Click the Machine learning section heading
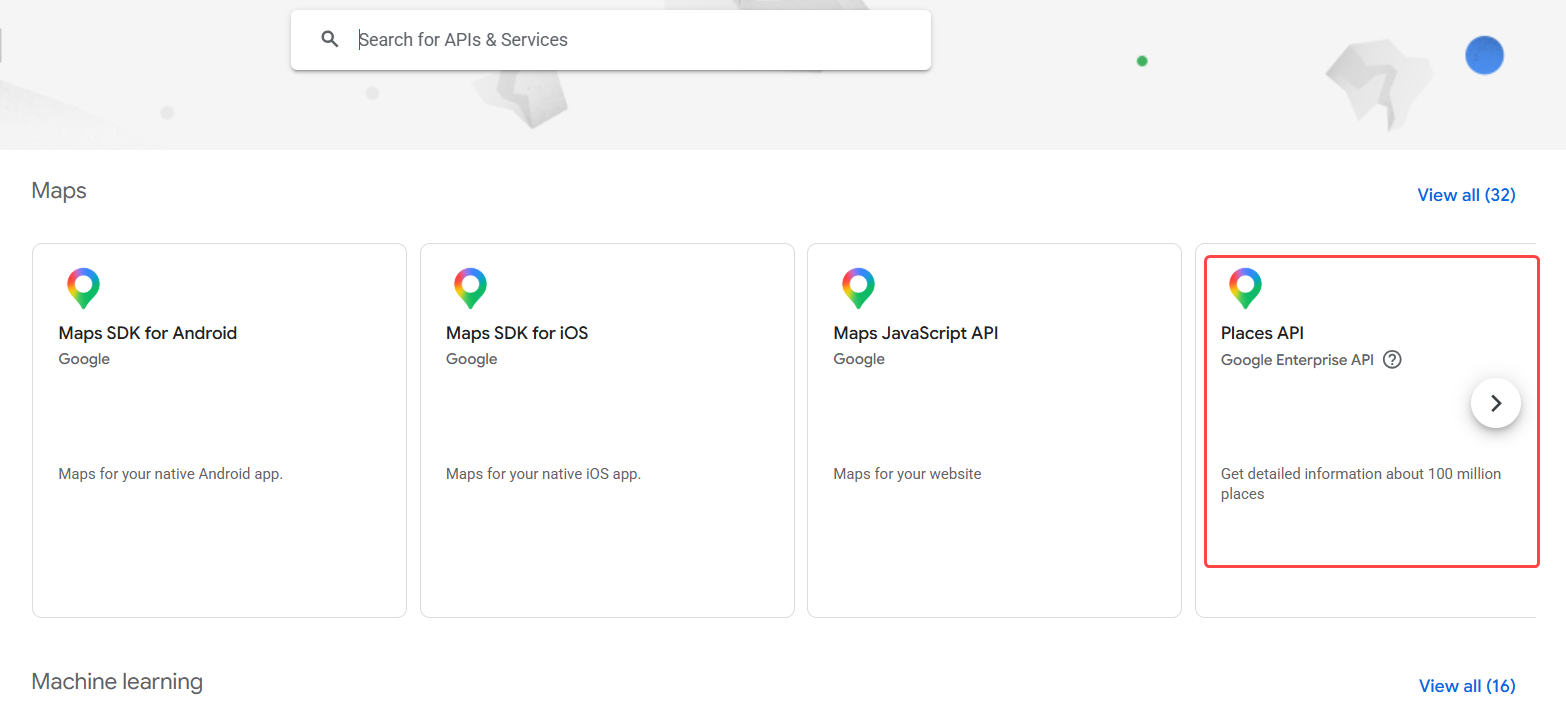 click(117, 682)
